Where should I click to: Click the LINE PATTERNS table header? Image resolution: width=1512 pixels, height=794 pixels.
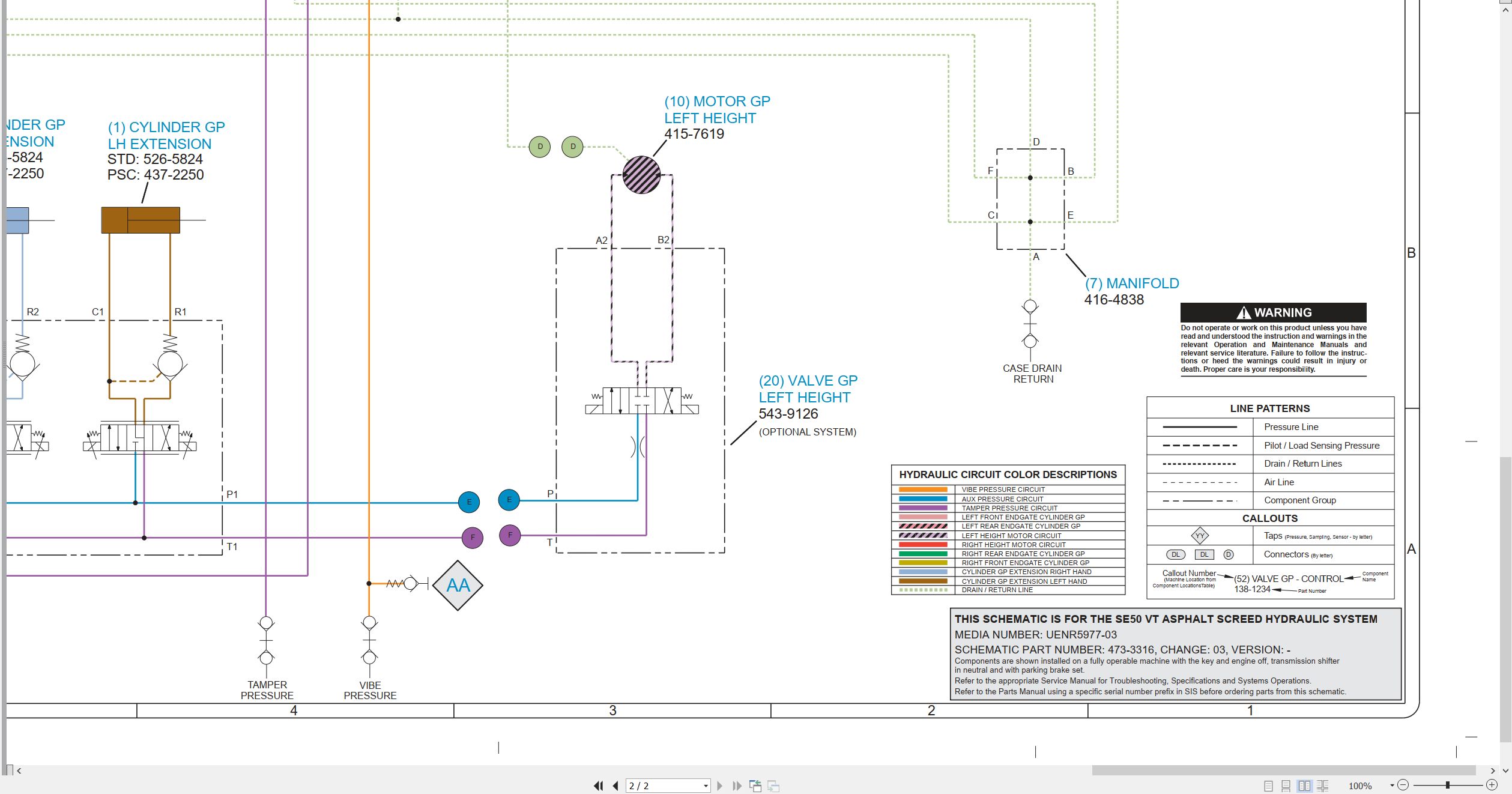[x=1270, y=408]
